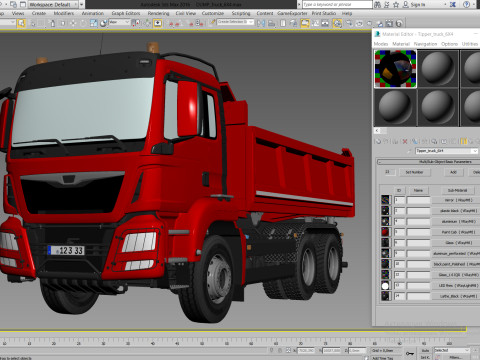Click the highlighted Show Shaded Material in Viewport icon
The image size is (480, 360).
pyautogui.click(x=464, y=141)
